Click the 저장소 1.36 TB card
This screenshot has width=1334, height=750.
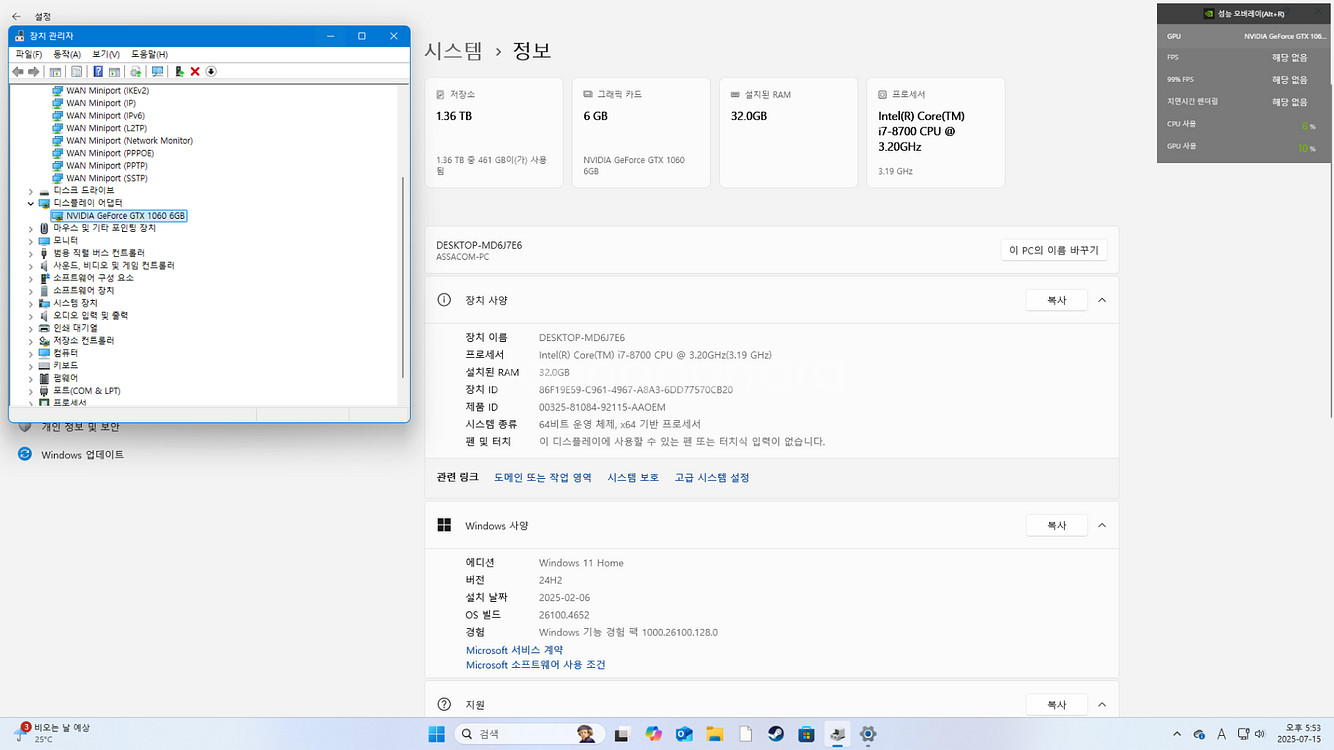point(494,132)
